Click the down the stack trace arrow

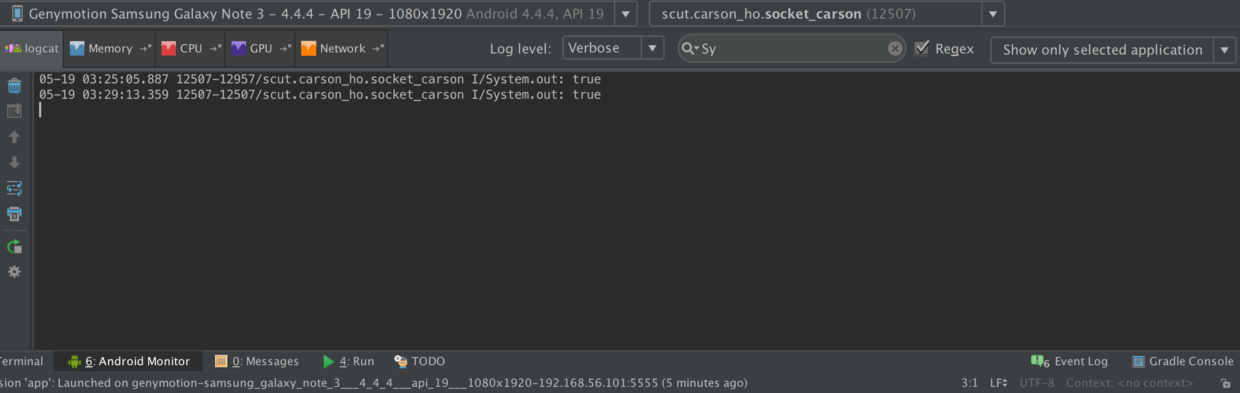[x=14, y=162]
